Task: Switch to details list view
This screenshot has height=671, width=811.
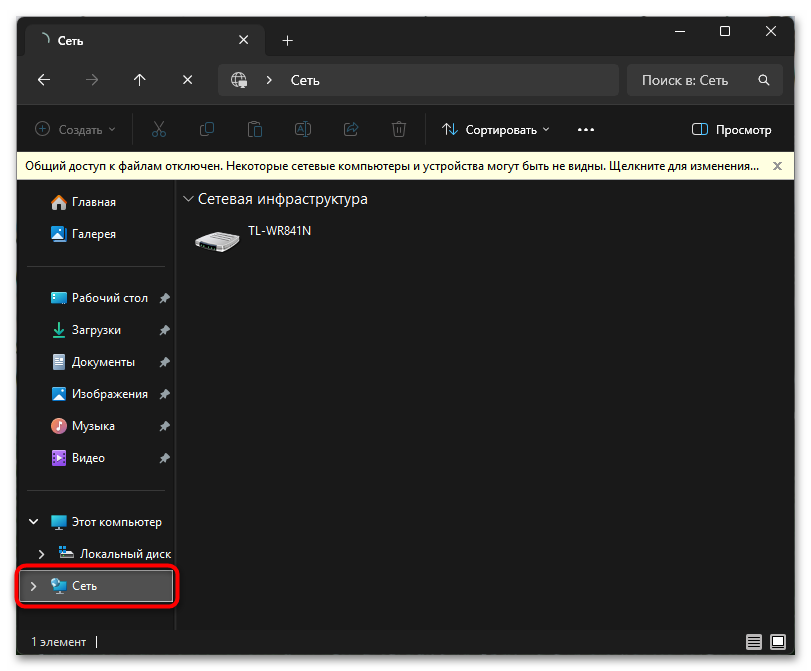Action: tap(753, 641)
